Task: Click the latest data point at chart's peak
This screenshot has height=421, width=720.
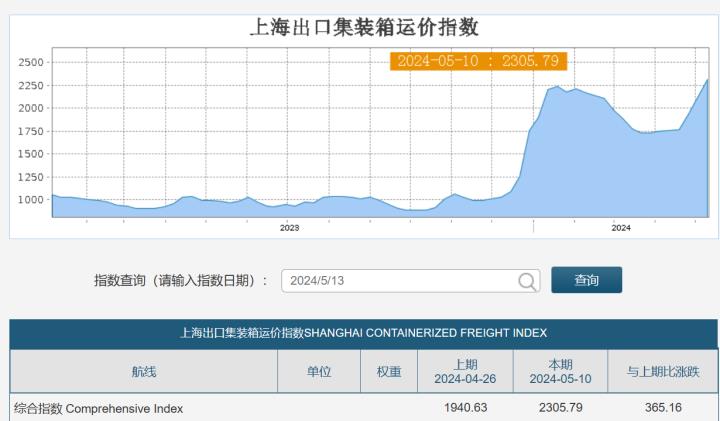Action: coord(707,80)
